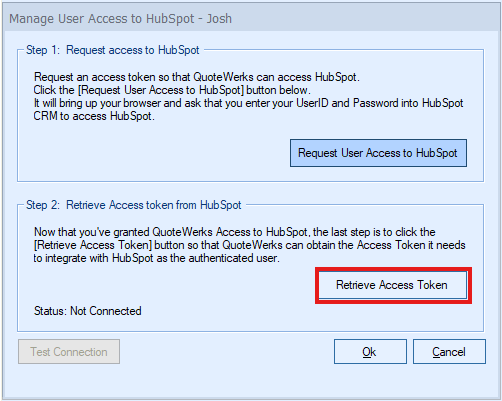Select the Step 1 Request access heading
This screenshot has width=502, height=401.
click(113, 50)
